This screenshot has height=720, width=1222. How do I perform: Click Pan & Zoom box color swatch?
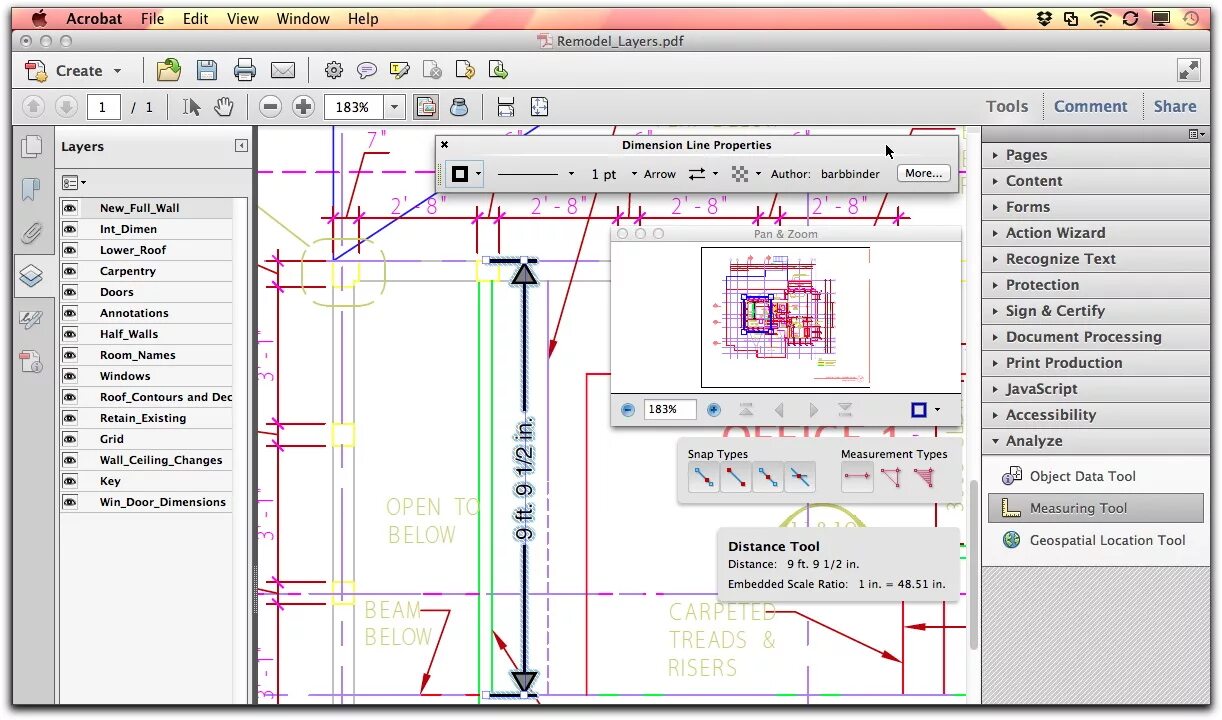(x=919, y=410)
